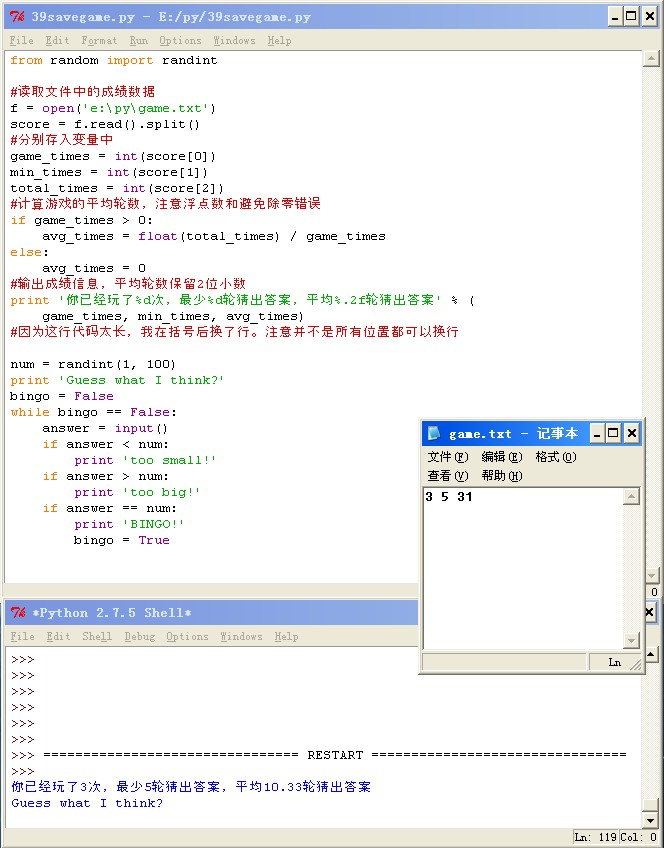Click the Python Shell title bar icon

click(17, 613)
